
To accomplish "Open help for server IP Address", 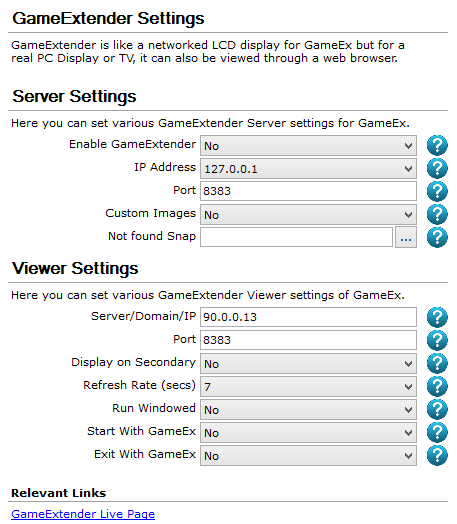I will point(437,168).
